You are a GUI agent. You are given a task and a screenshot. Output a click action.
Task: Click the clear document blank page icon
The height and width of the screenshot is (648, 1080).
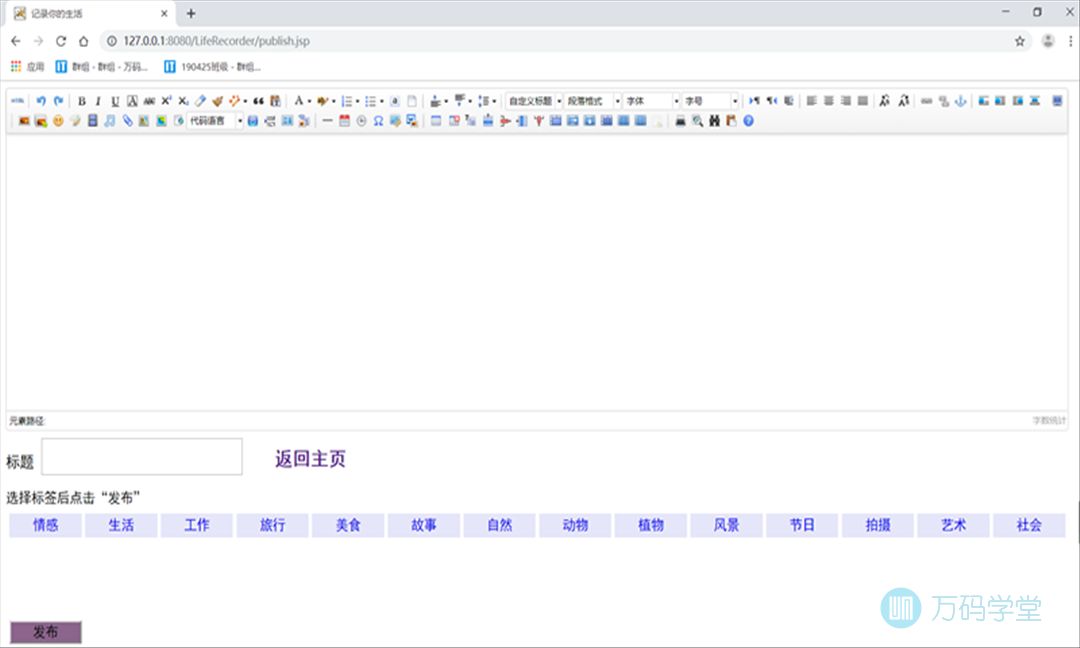pyautogui.click(x=412, y=101)
